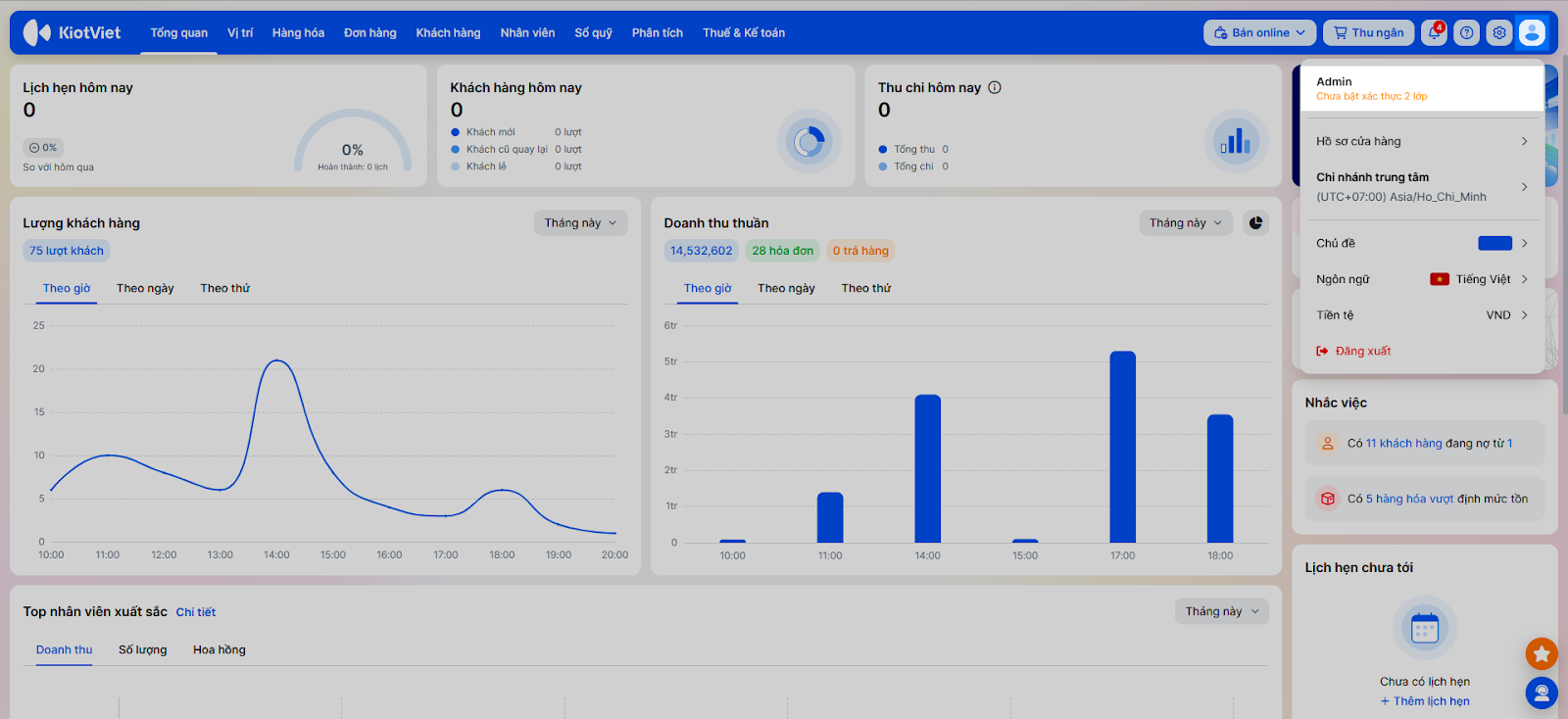Open the Bán online dropdown
Viewport: 1568px width, 719px height.
tap(1259, 32)
